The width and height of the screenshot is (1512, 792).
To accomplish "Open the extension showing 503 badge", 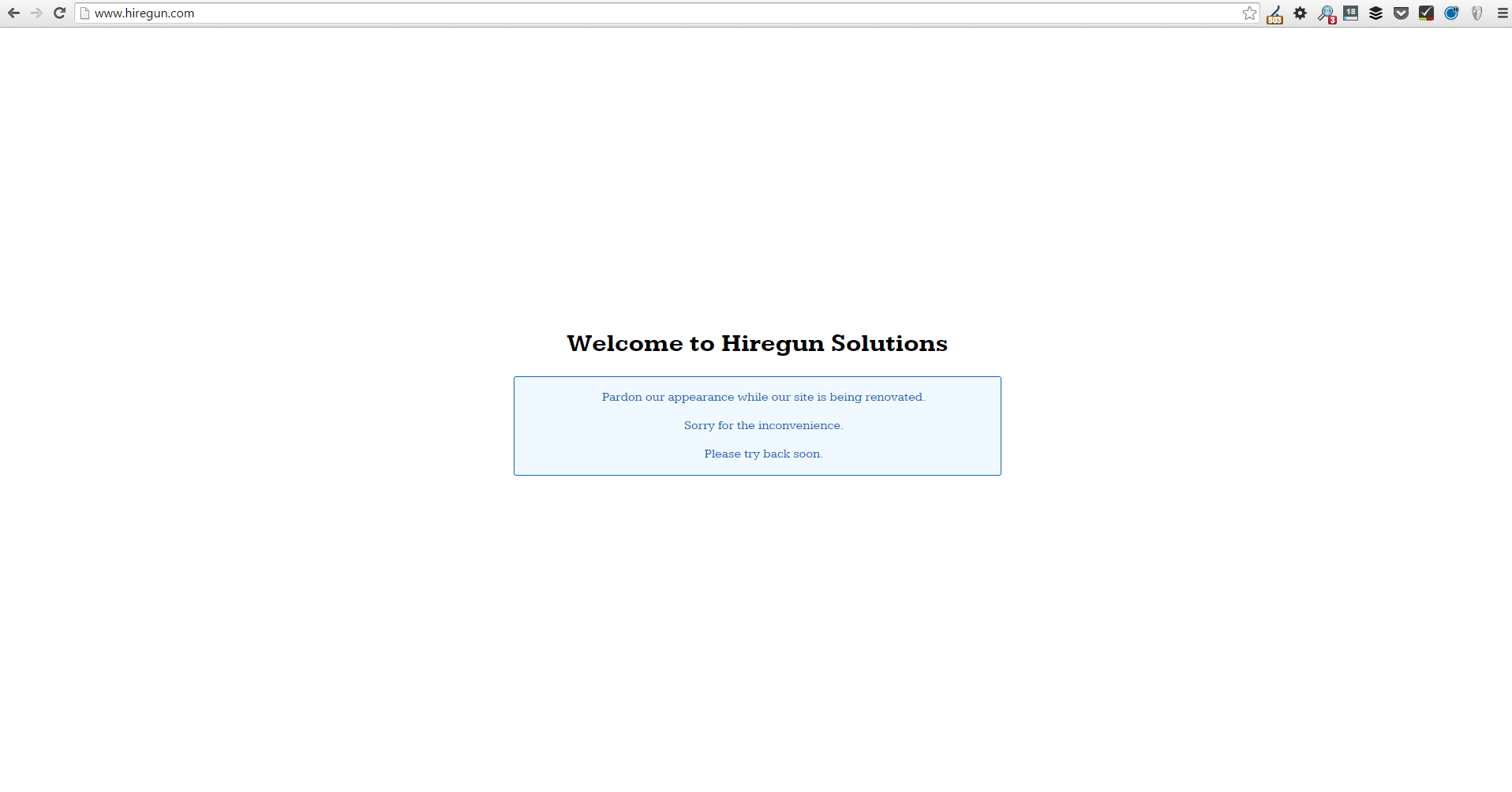I will click(1274, 14).
